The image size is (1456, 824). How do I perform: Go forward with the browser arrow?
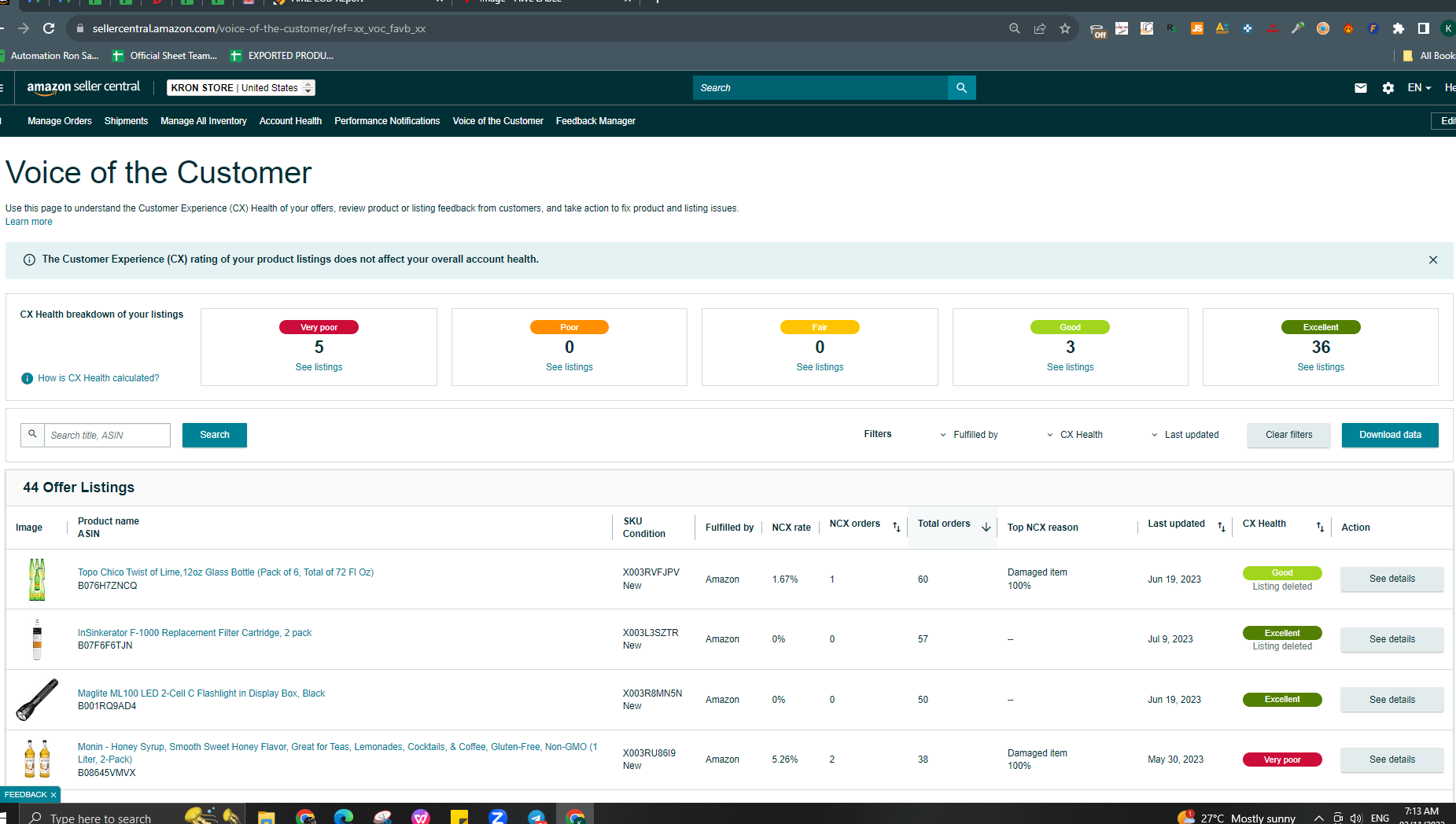tap(24, 28)
